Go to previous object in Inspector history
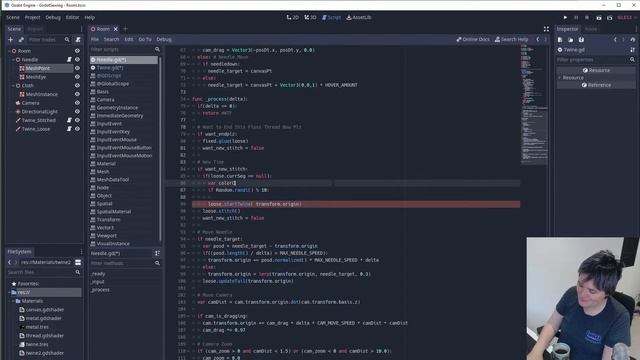Image resolution: width=640 pixels, height=360 pixels. [615, 40]
